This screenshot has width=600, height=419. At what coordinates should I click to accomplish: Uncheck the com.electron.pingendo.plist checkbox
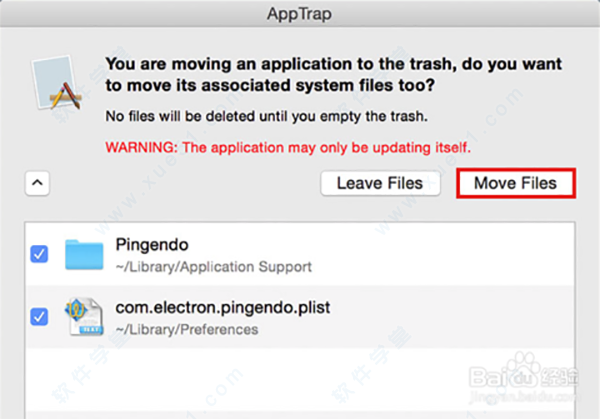coord(39,317)
